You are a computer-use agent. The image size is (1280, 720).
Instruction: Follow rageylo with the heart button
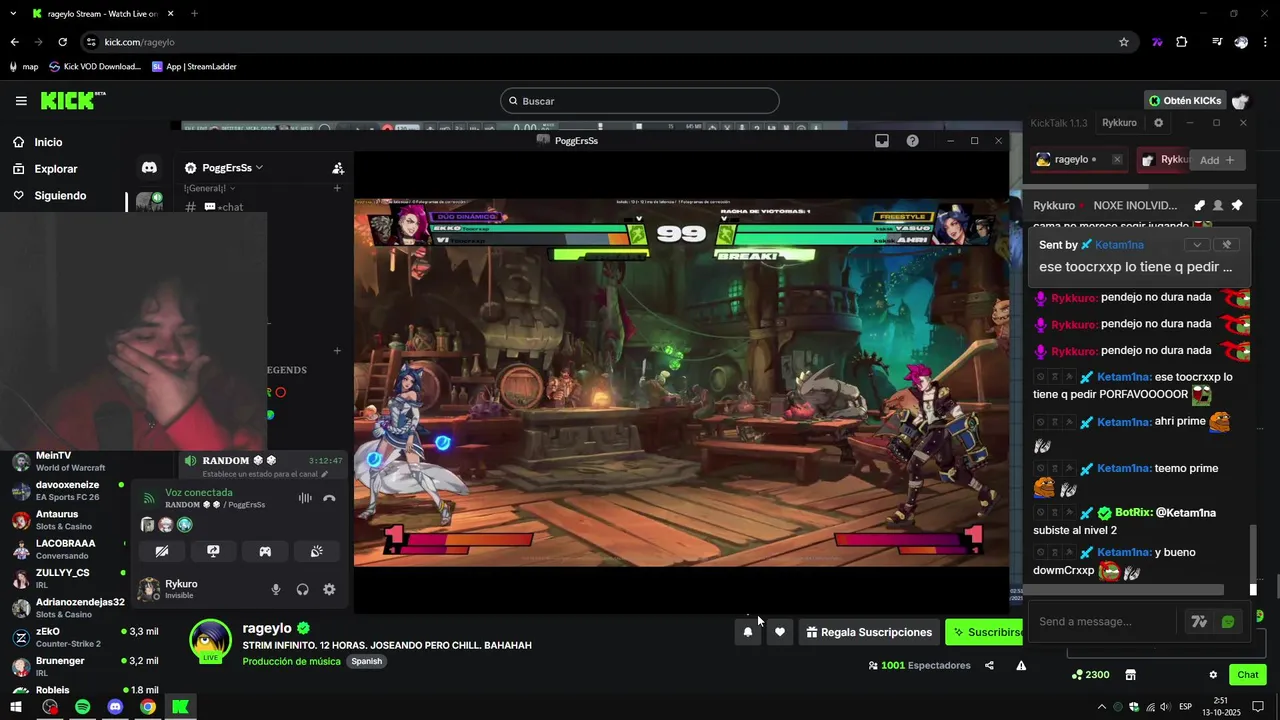[780, 632]
